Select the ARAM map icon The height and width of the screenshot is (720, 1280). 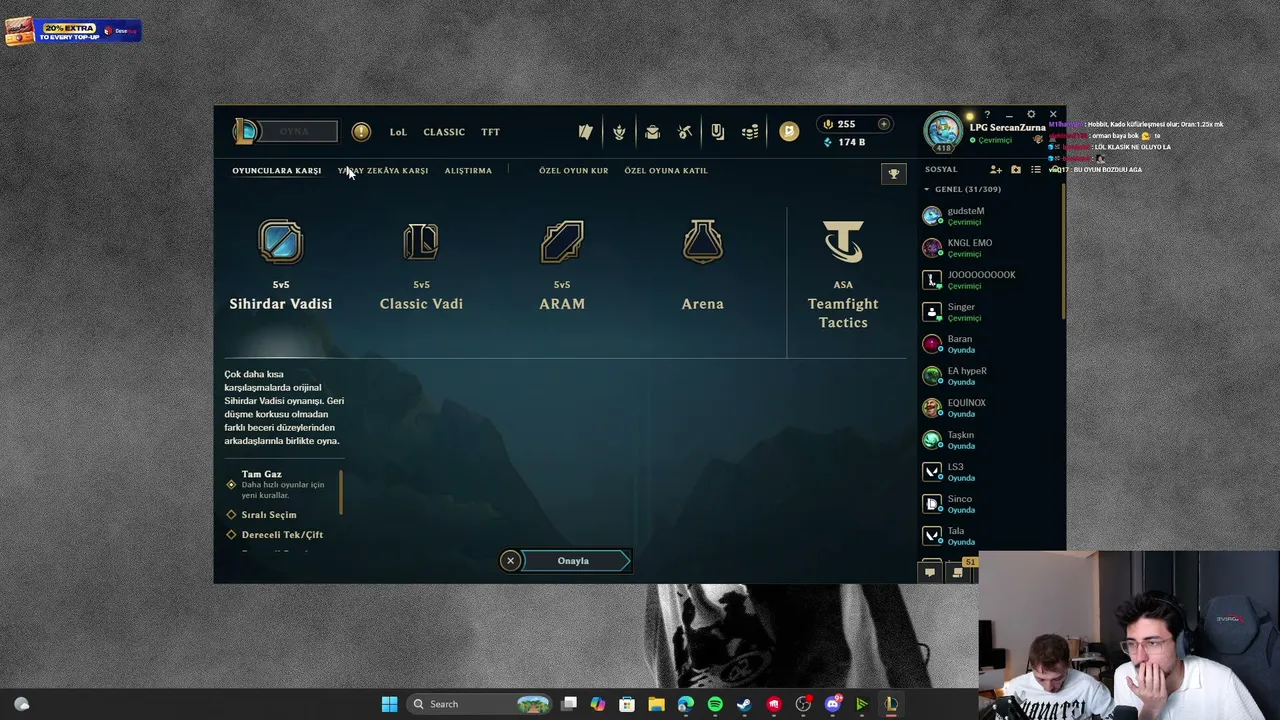562,242
